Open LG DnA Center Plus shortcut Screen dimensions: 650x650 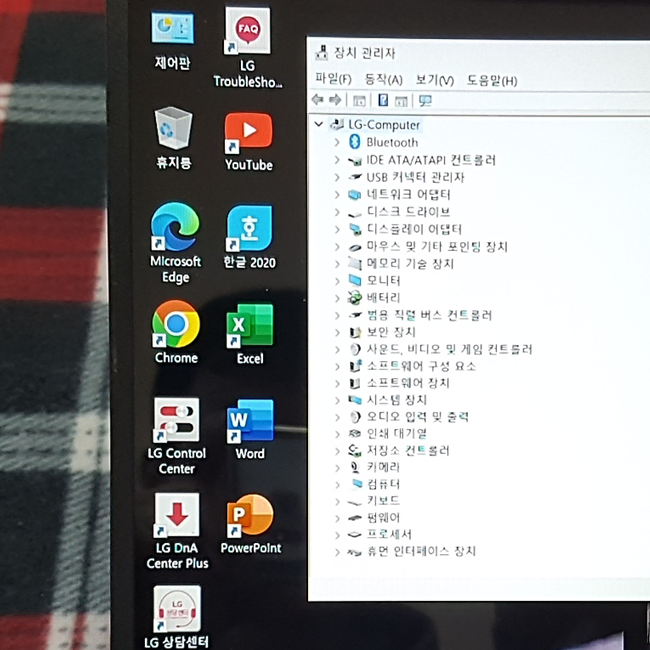(177, 531)
